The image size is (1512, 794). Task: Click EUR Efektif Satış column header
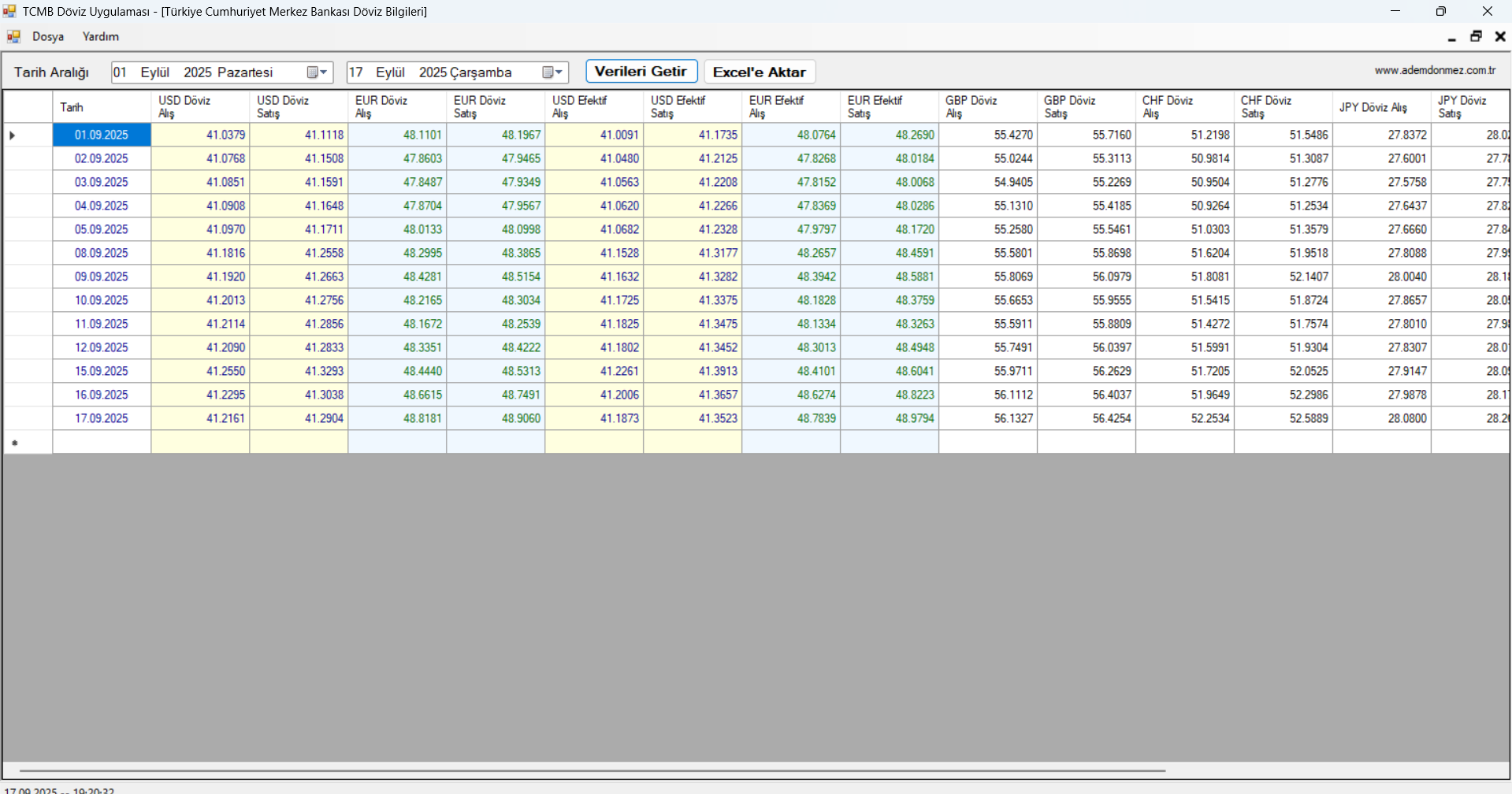pos(890,107)
